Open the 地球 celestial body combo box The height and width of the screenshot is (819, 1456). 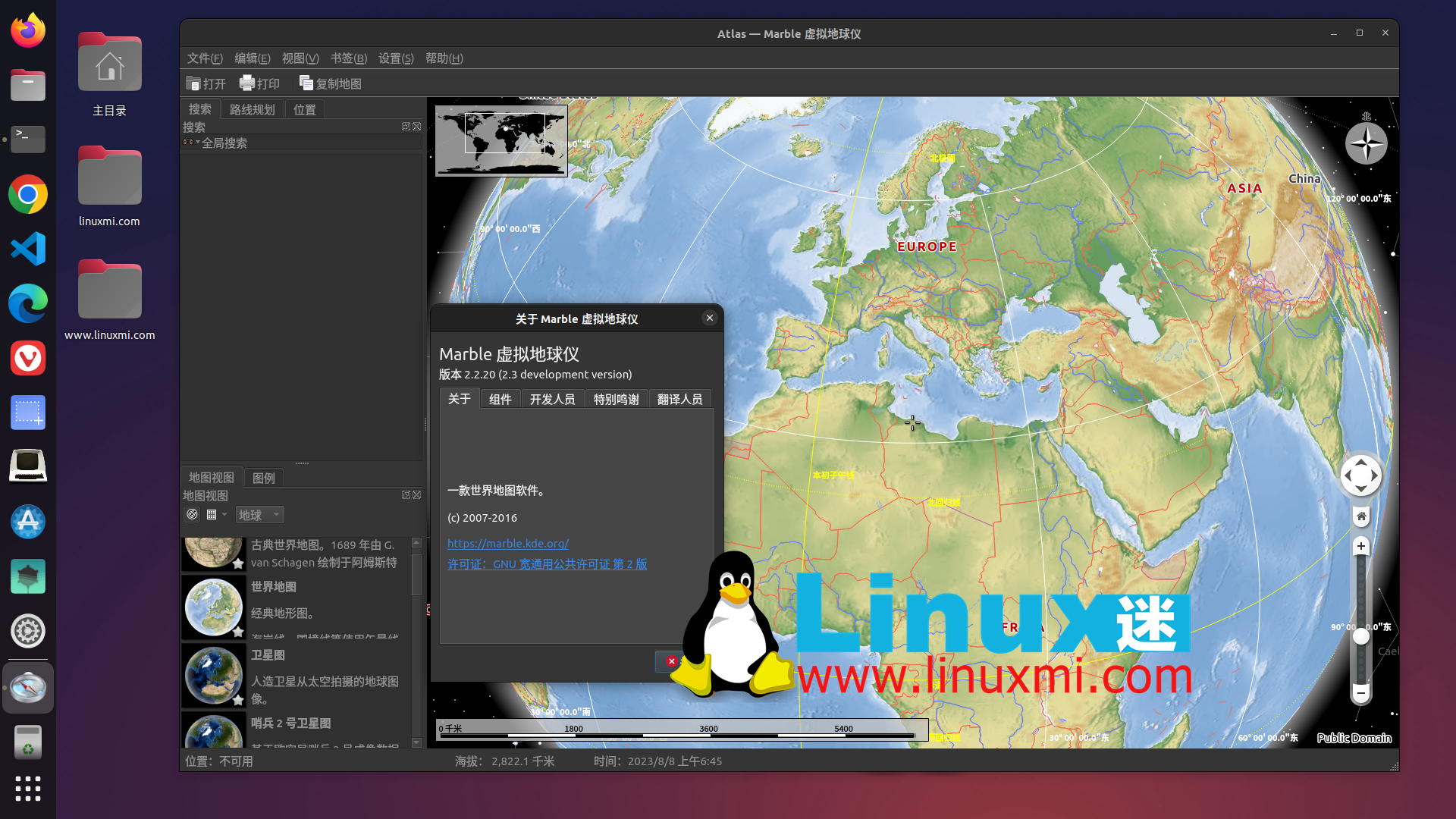coord(259,514)
